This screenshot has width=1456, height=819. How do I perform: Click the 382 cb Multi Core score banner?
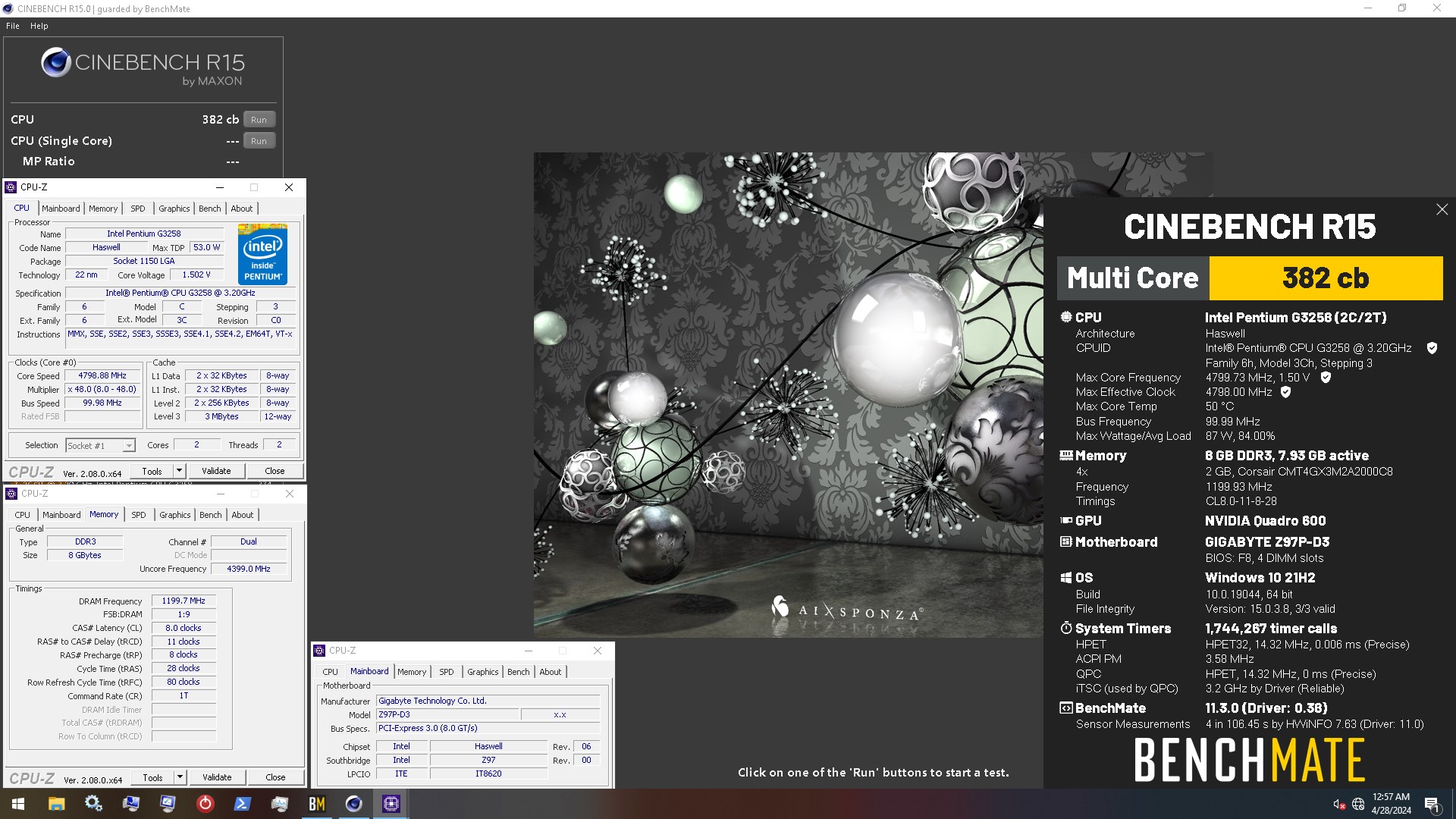tap(1326, 278)
